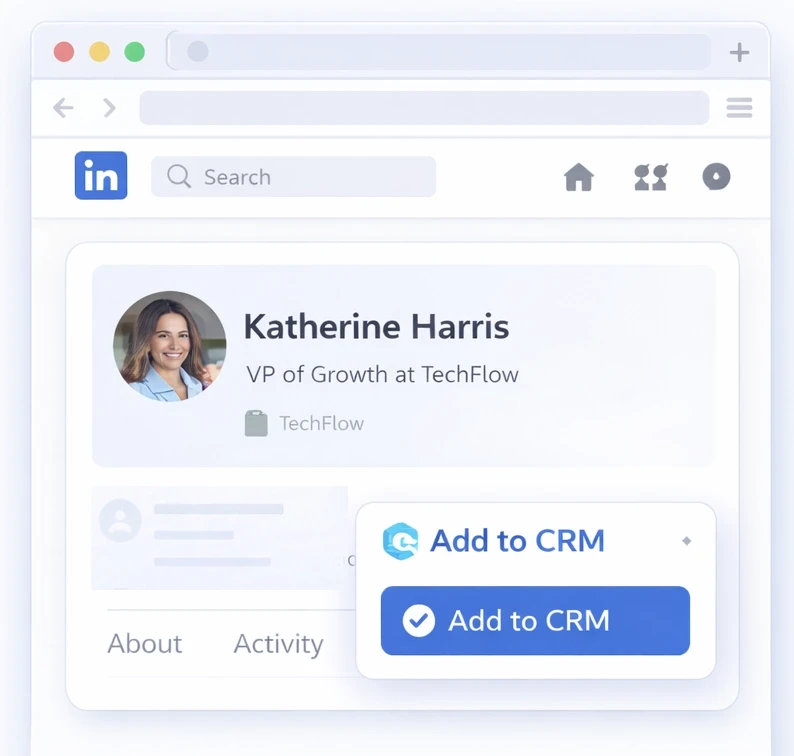Open the Home icon in navigation
794x756 pixels.
click(x=579, y=177)
